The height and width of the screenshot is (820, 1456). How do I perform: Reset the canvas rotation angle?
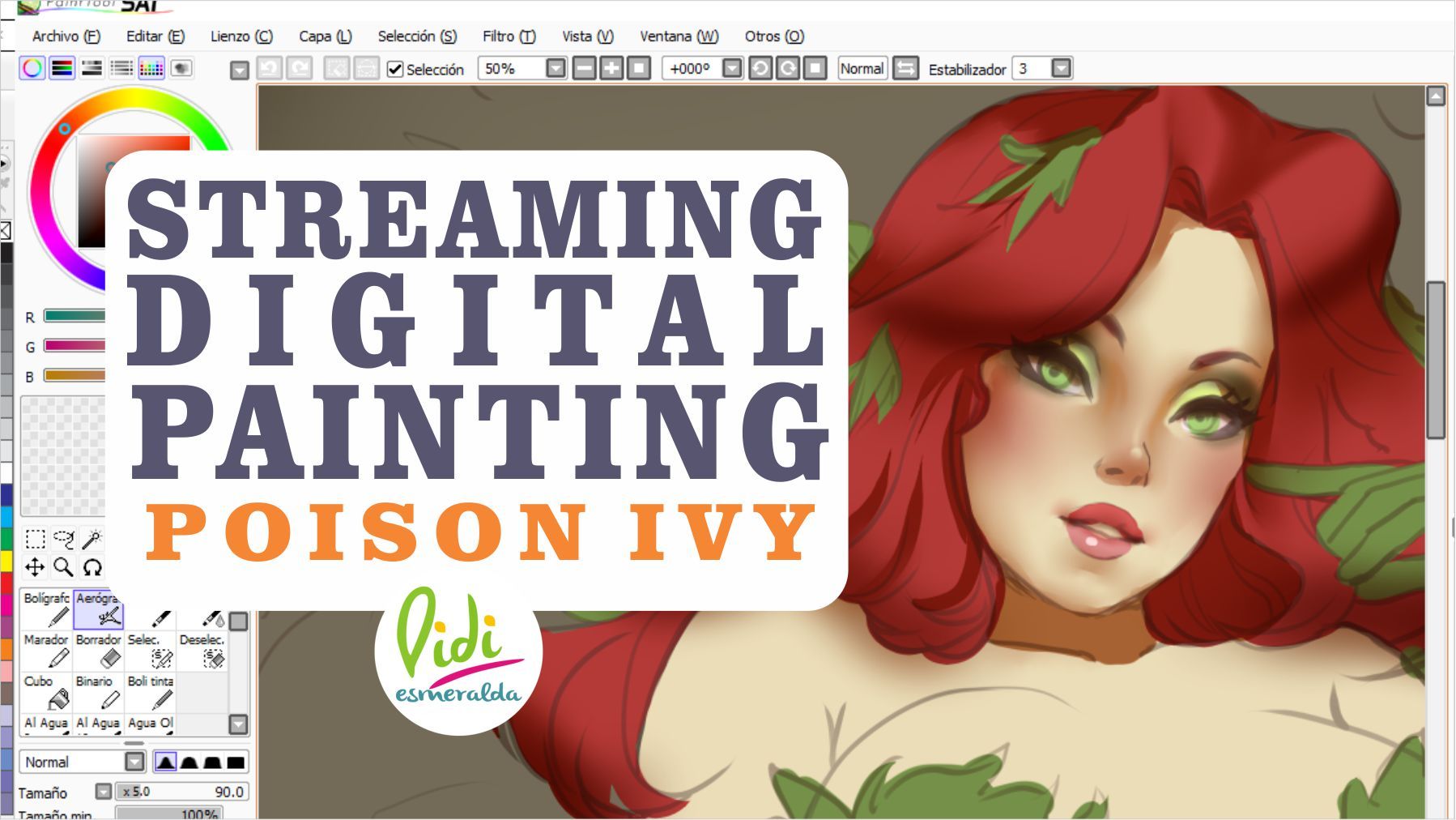pyautogui.click(x=815, y=69)
